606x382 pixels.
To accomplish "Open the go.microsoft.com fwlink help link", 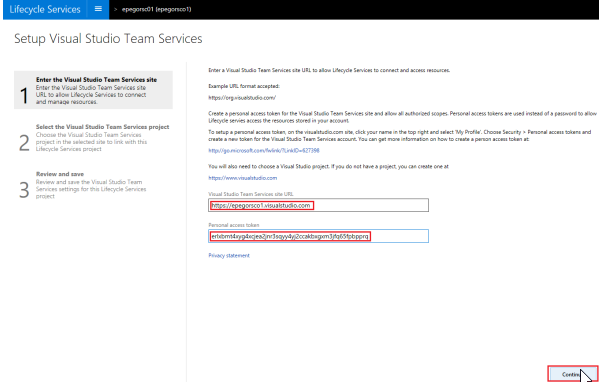I will point(264,150).
